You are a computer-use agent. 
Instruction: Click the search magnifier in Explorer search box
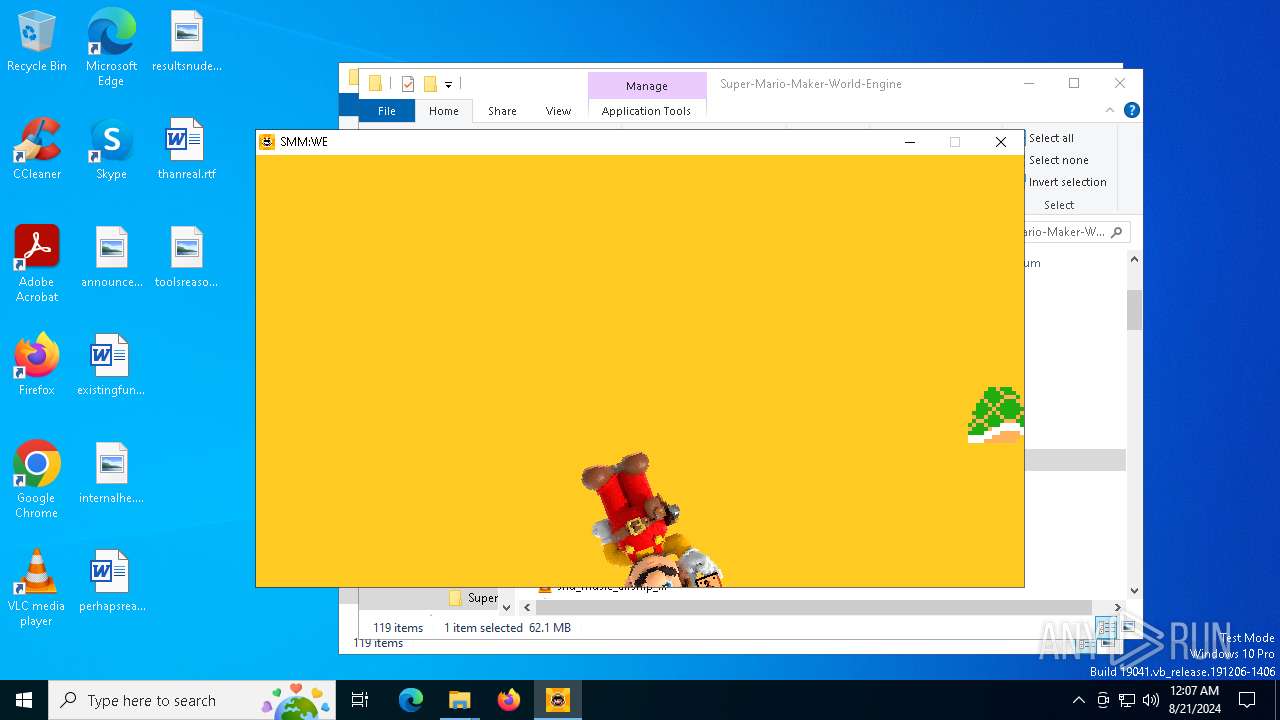point(1117,232)
